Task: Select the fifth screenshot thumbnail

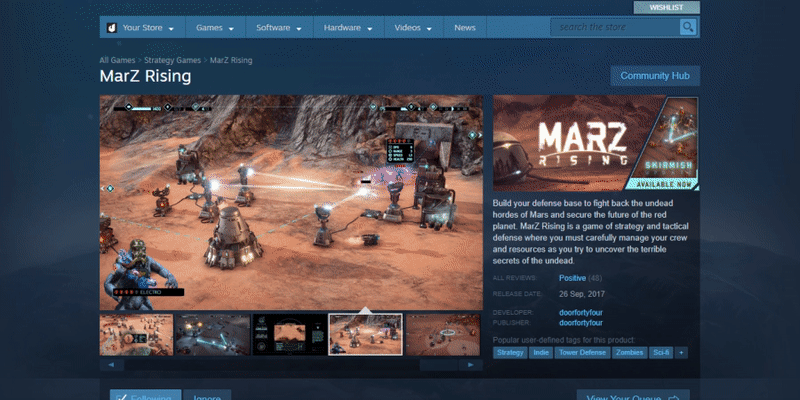Action: click(x=443, y=335)
